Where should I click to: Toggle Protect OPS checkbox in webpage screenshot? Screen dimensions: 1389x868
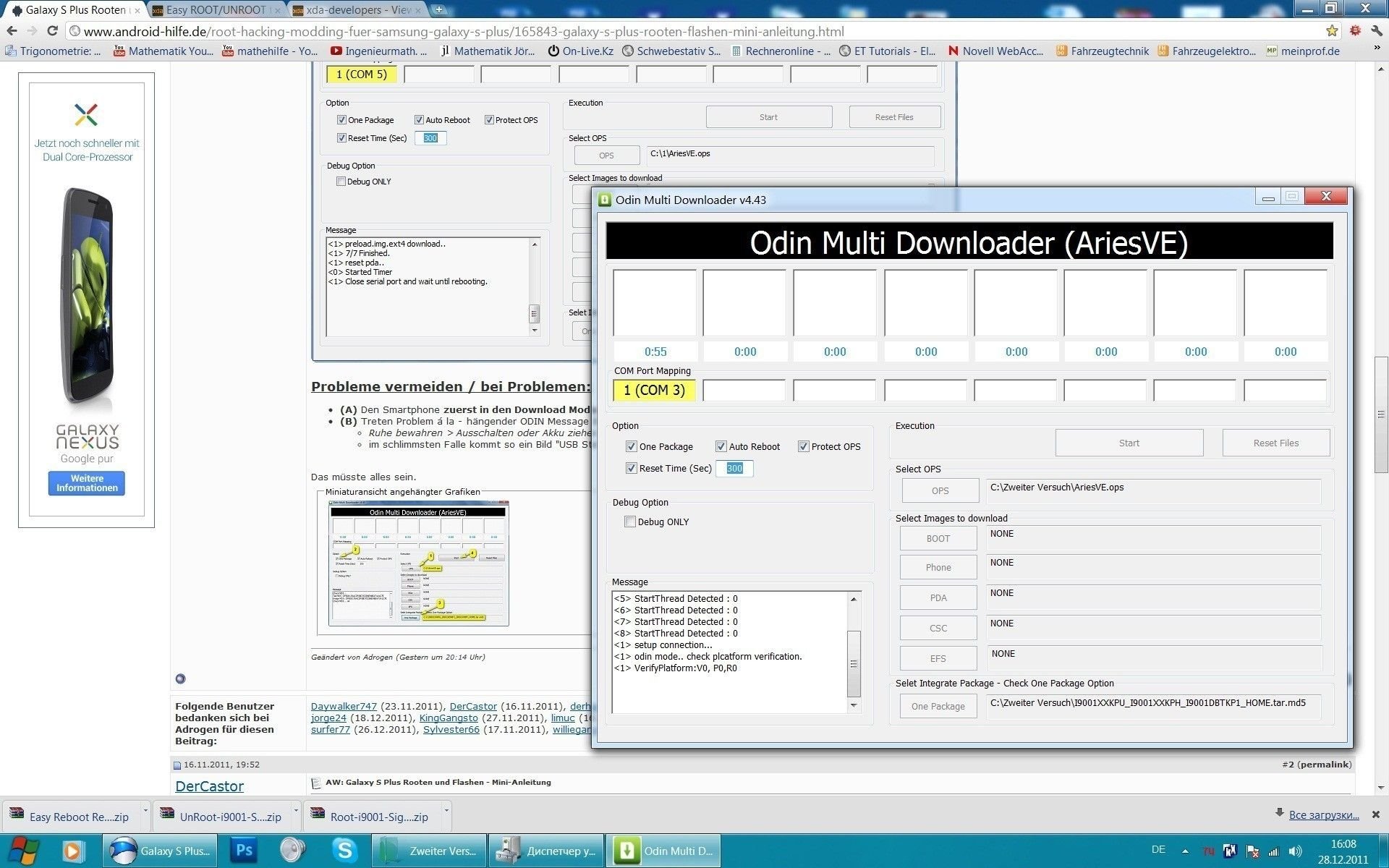pyautogui.click(x=489, y=120)
